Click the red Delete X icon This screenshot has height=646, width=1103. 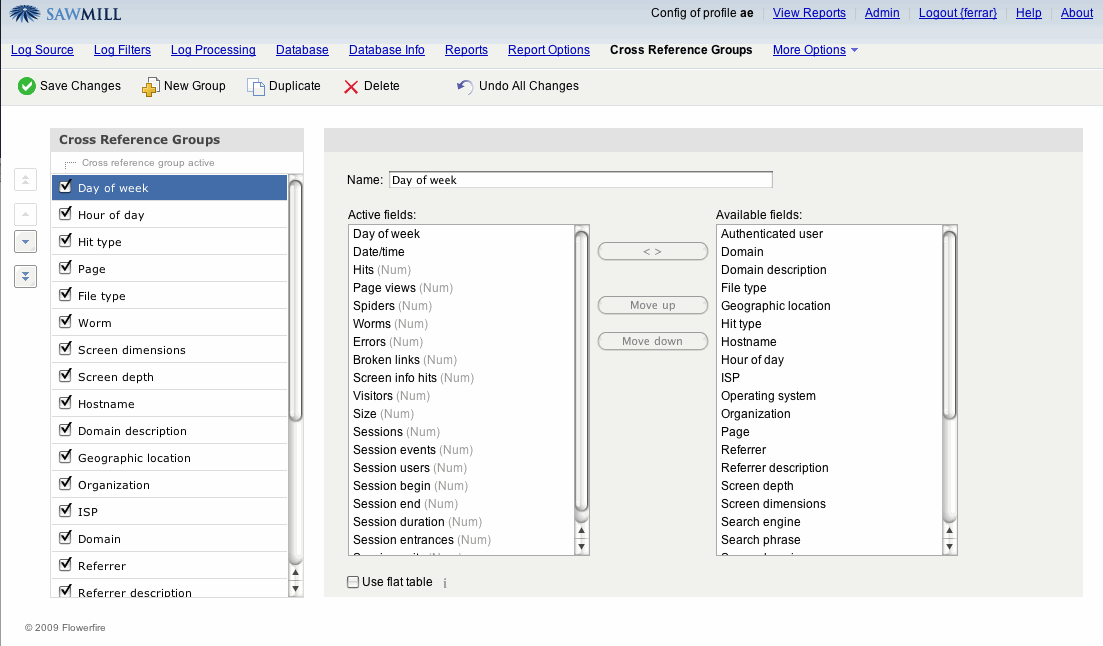pyautogui.click(x=351, y=87)
